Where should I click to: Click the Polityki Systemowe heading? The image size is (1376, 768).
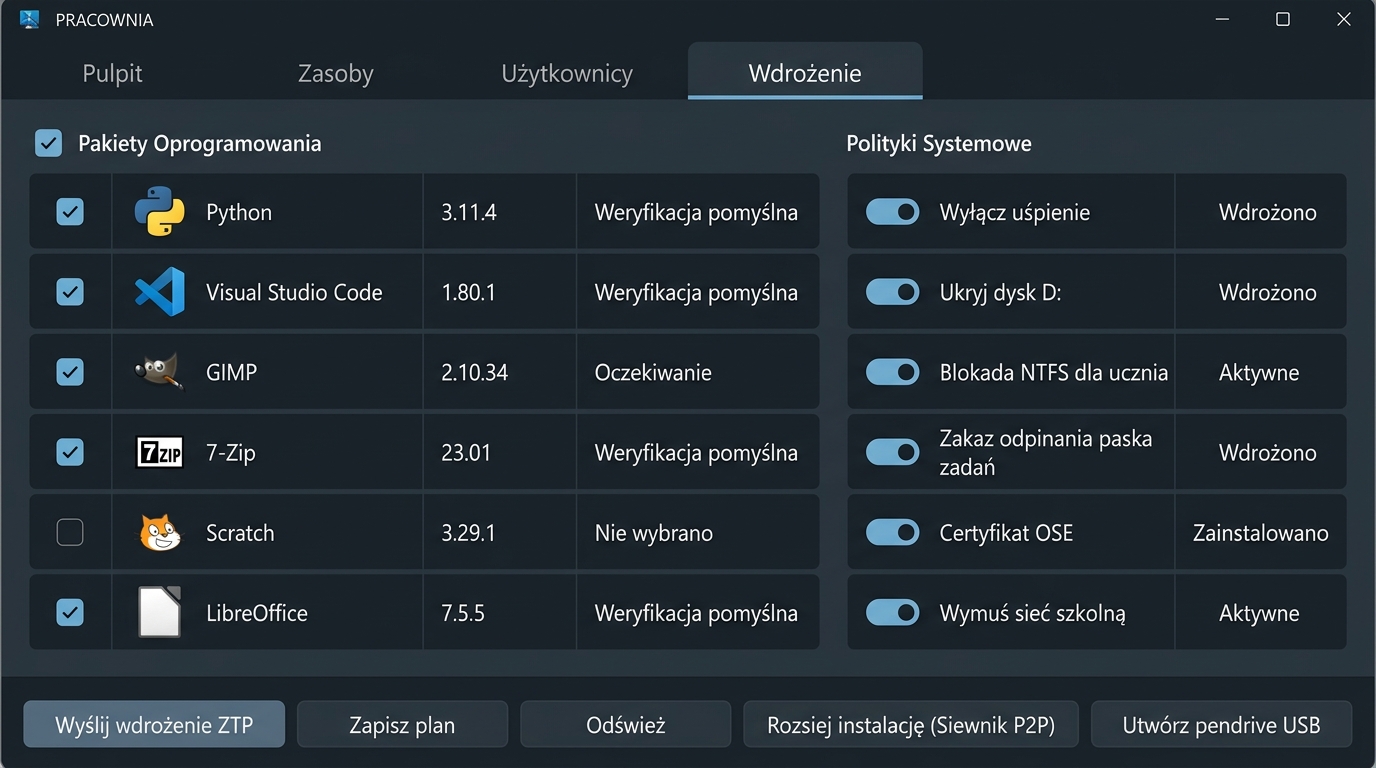point(939,143)
